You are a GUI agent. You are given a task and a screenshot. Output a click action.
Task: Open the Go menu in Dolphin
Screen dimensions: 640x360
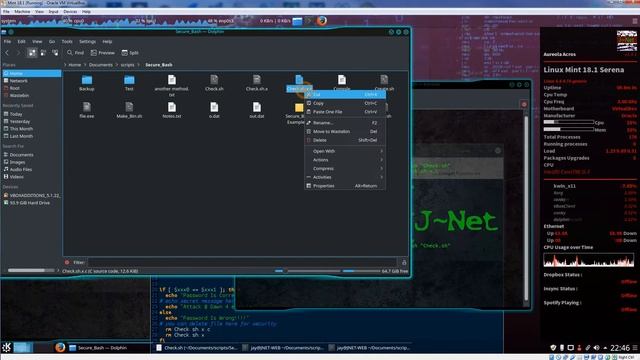point(52,42)
